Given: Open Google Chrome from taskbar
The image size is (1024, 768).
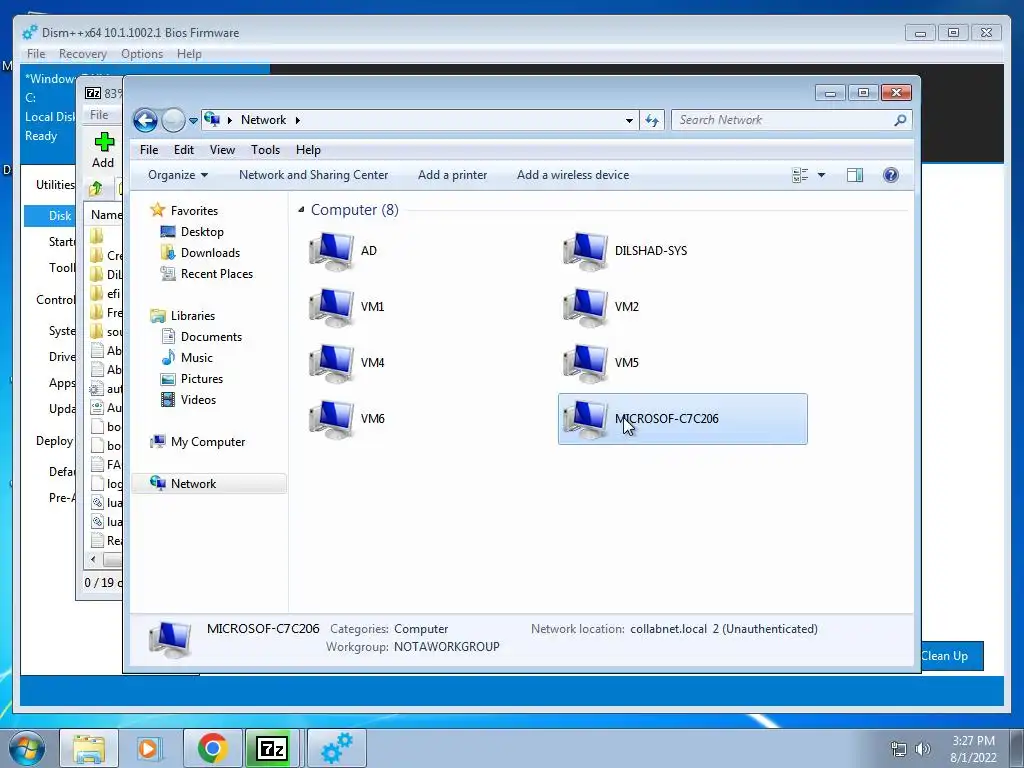Looking at the screenshot, I should [x=212, y=748].
